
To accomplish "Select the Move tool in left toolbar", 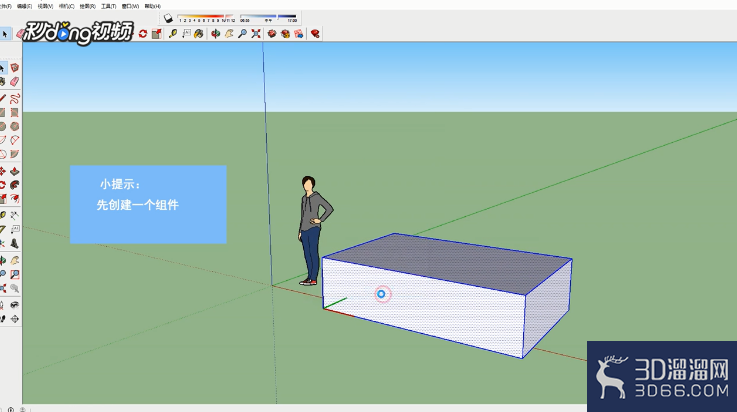I will [3, 171].
